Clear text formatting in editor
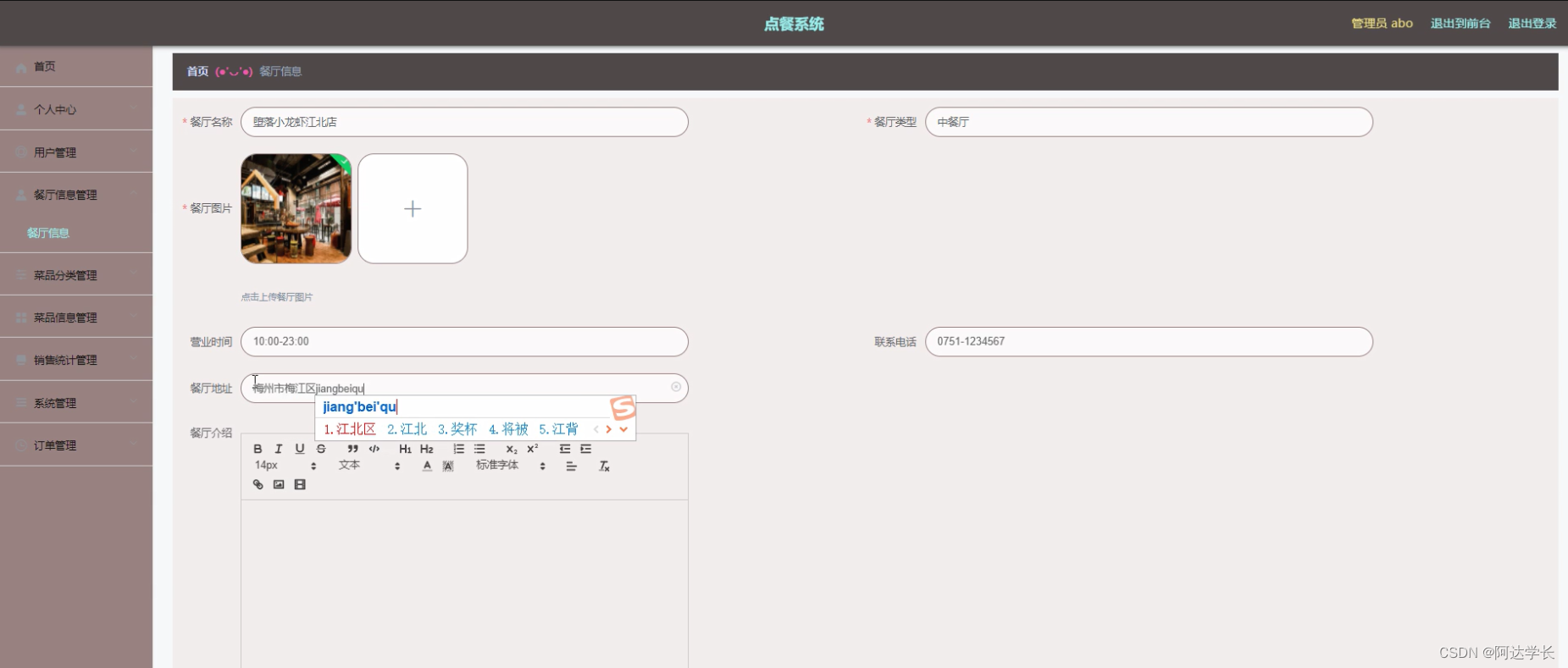The image size is (1568, 668). click(x=604, y=466)
